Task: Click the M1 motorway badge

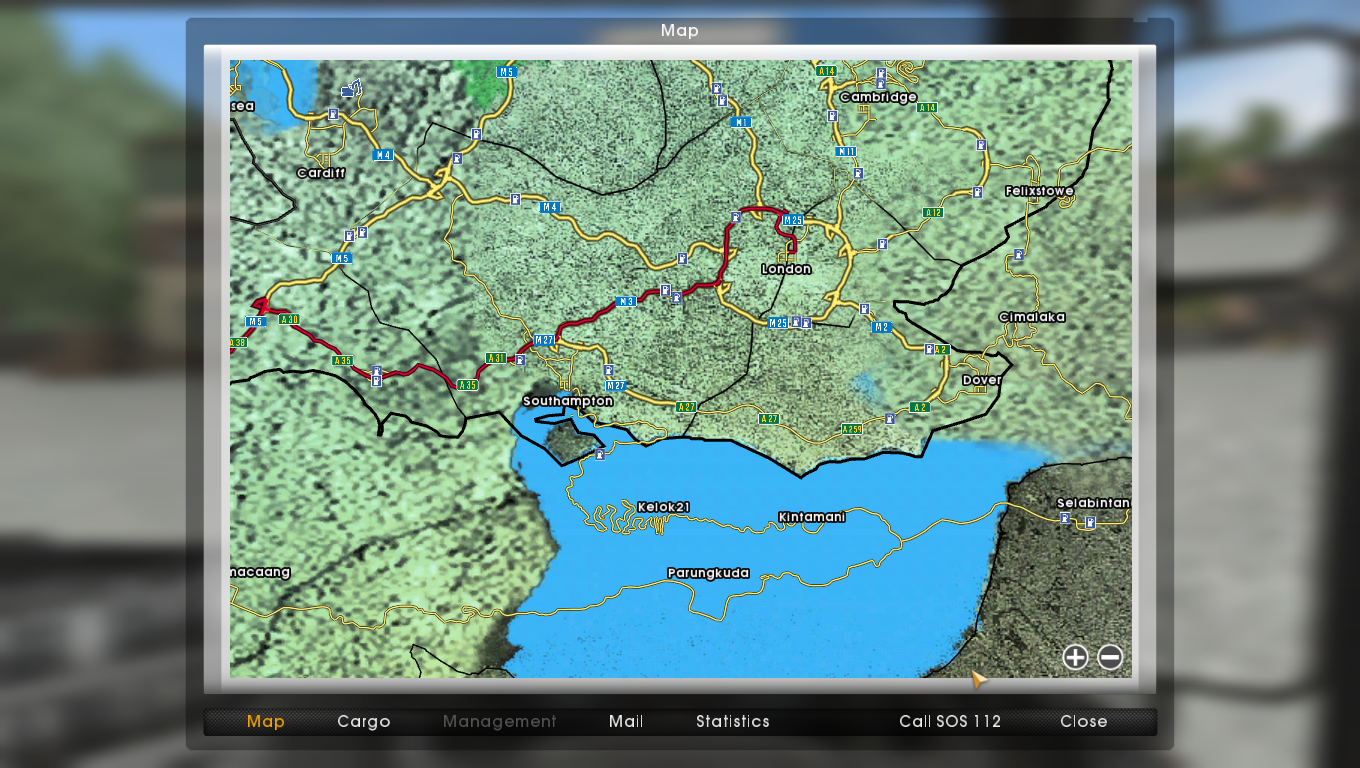Action: [741, 122]
